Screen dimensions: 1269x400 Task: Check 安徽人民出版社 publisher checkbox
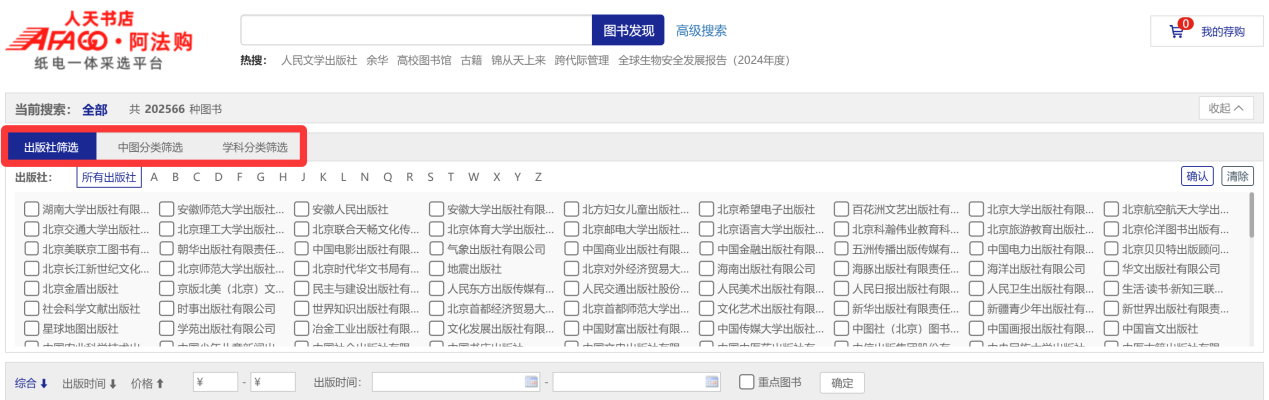tap(302, 210)
